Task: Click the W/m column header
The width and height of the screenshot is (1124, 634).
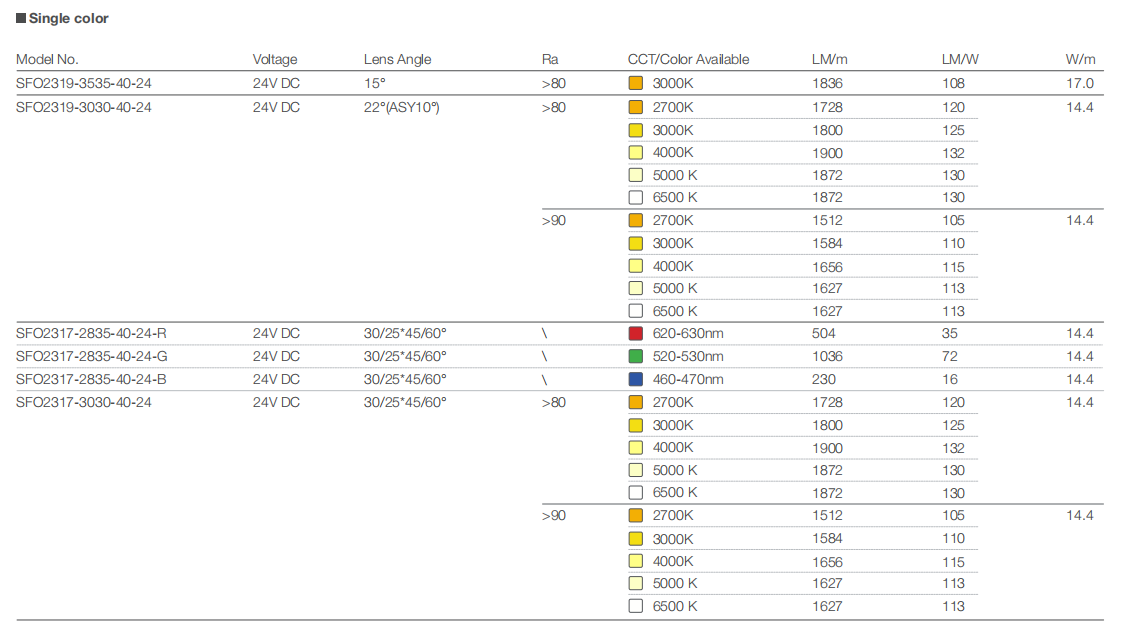Action: point(1080,60)
